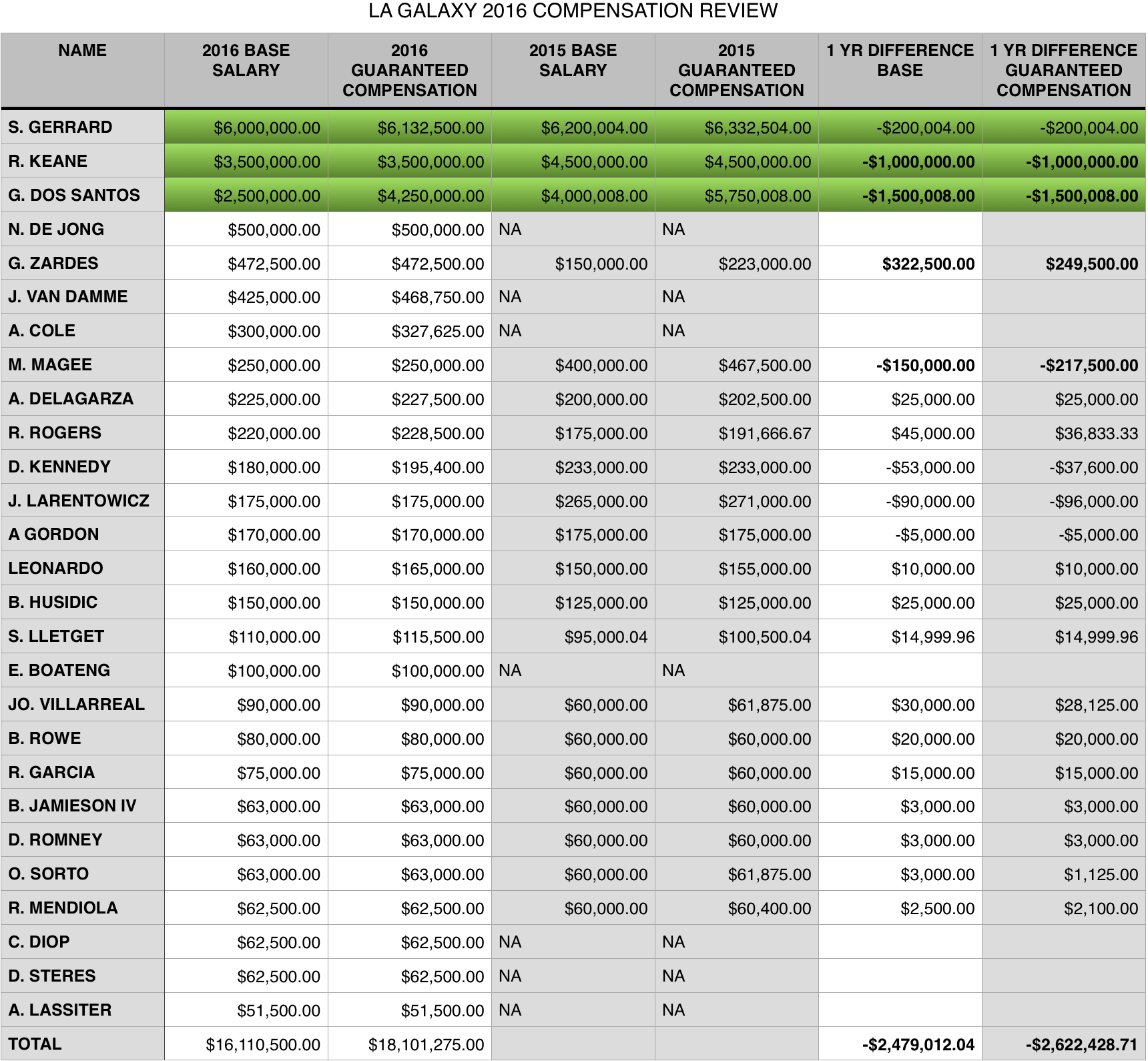The width and height of the screenshot is (1148, 1061).
Task: Click the A. LASSITER name cell
Action: (82, 1010)
